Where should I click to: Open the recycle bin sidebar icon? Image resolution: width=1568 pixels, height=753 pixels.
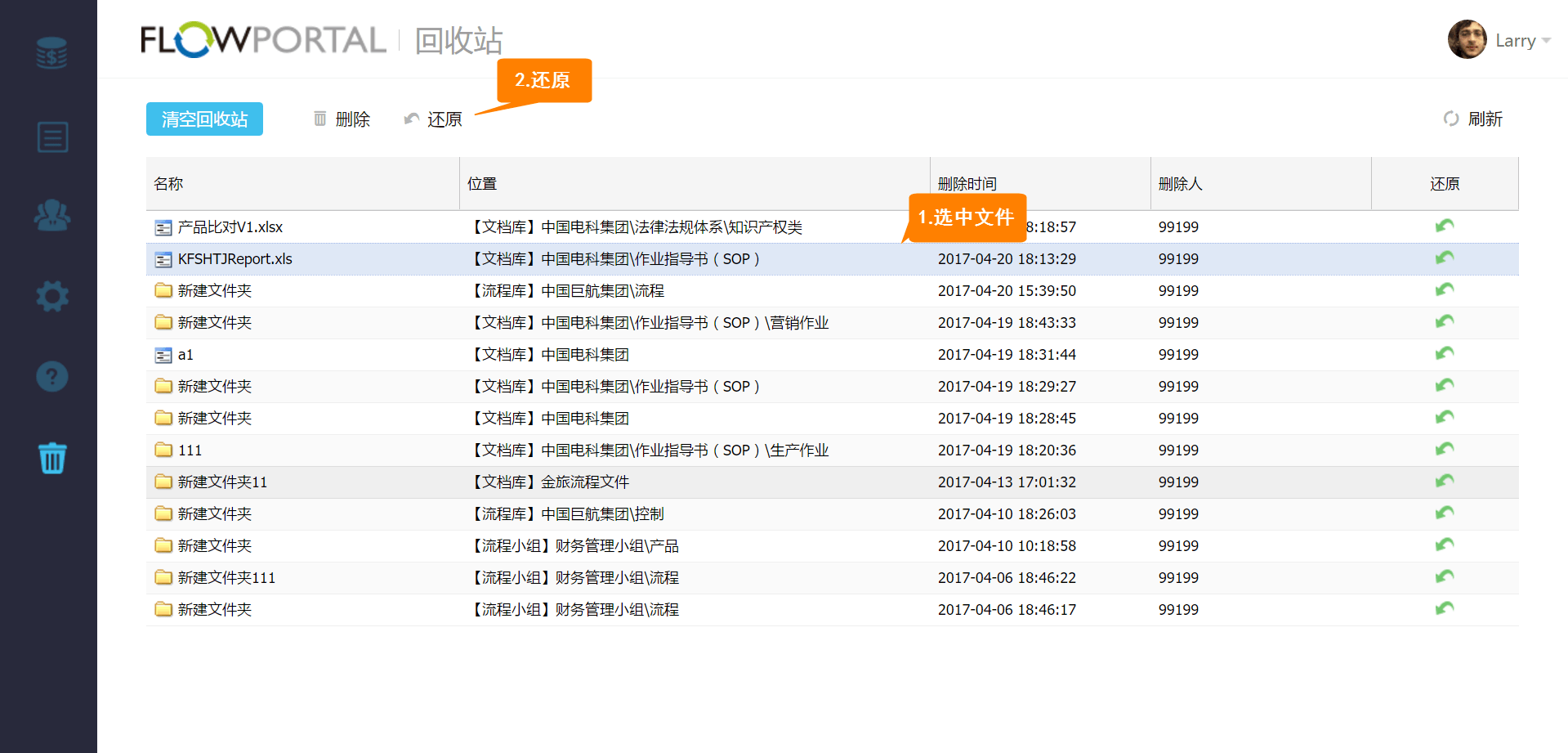click(x=51, y=457)
